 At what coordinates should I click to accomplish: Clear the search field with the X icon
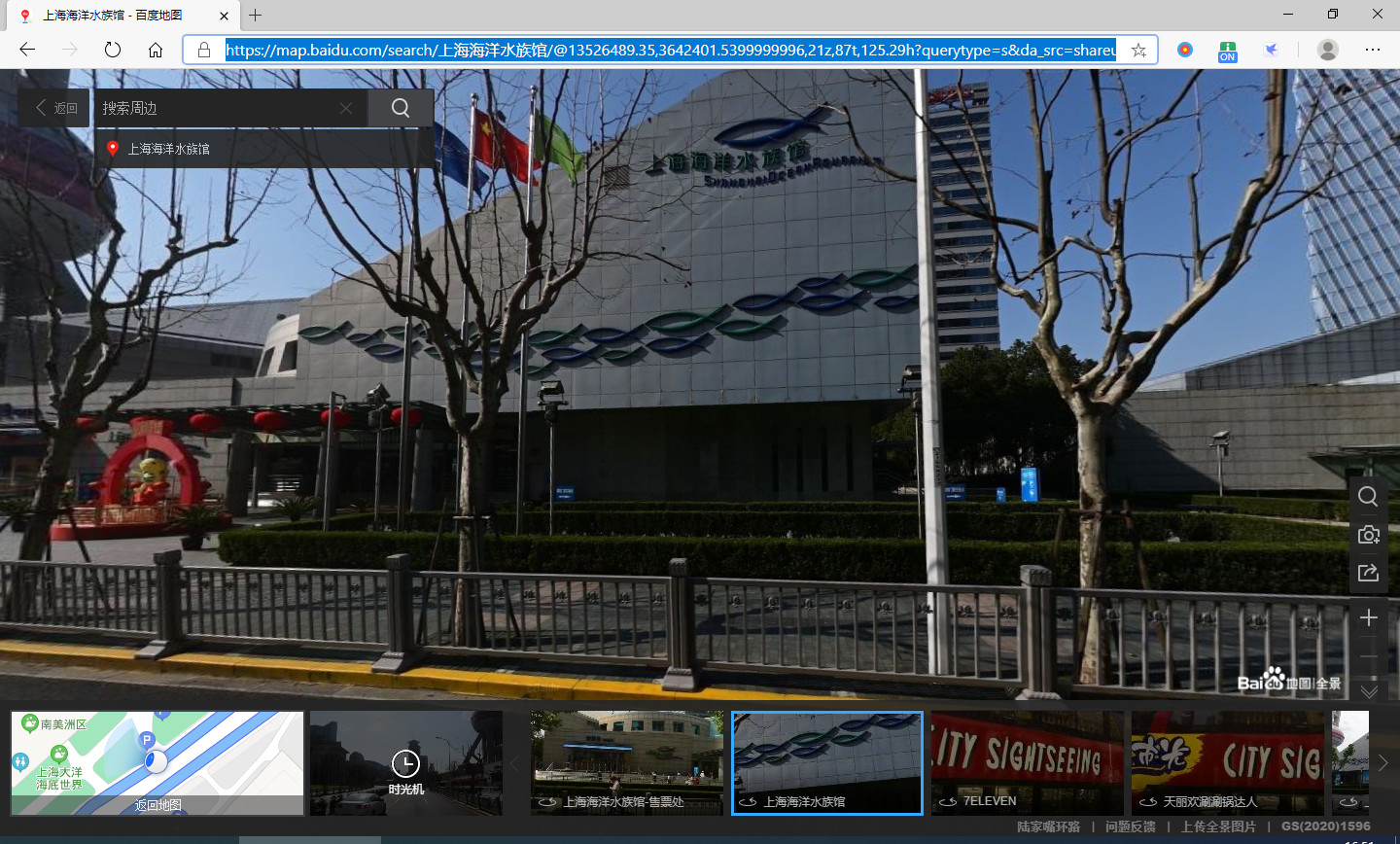tap(346, 108)
